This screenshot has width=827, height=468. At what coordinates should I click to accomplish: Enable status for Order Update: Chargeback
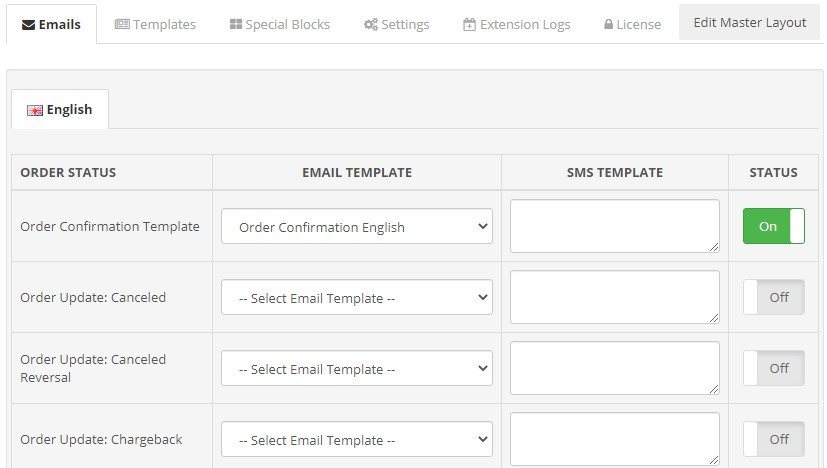[773, 439]
